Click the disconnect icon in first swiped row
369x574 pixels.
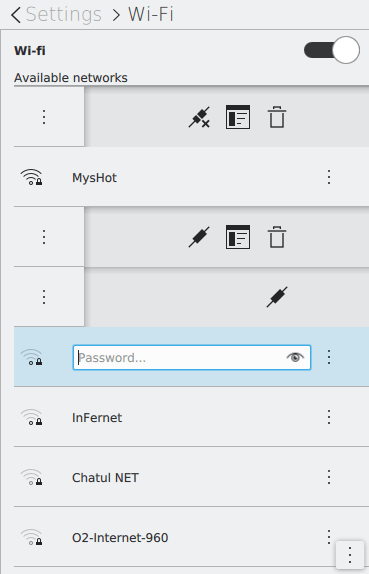pyautogui.click(x=199, y=117)
